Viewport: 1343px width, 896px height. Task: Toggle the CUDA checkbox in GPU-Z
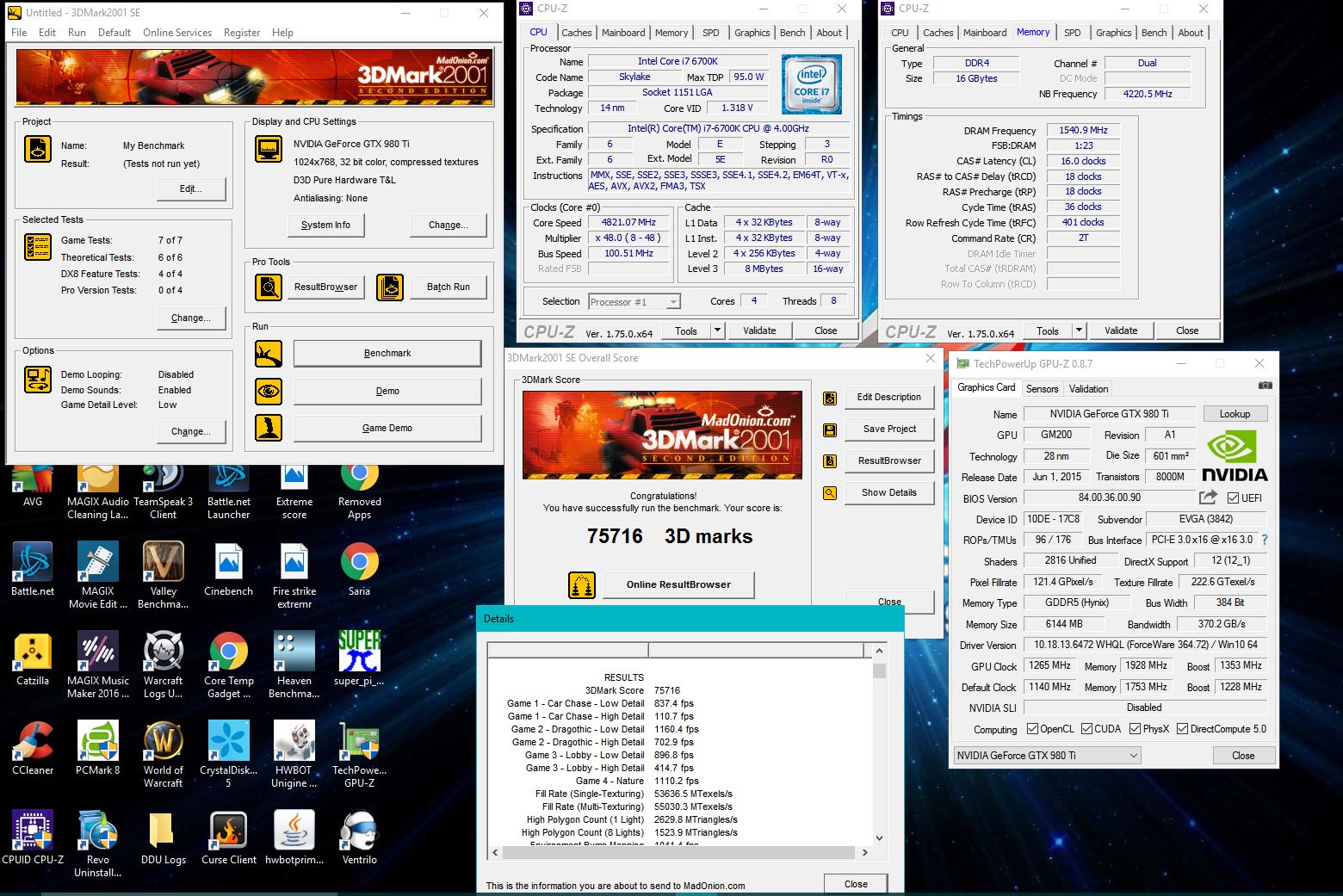tap(1086, 729)
